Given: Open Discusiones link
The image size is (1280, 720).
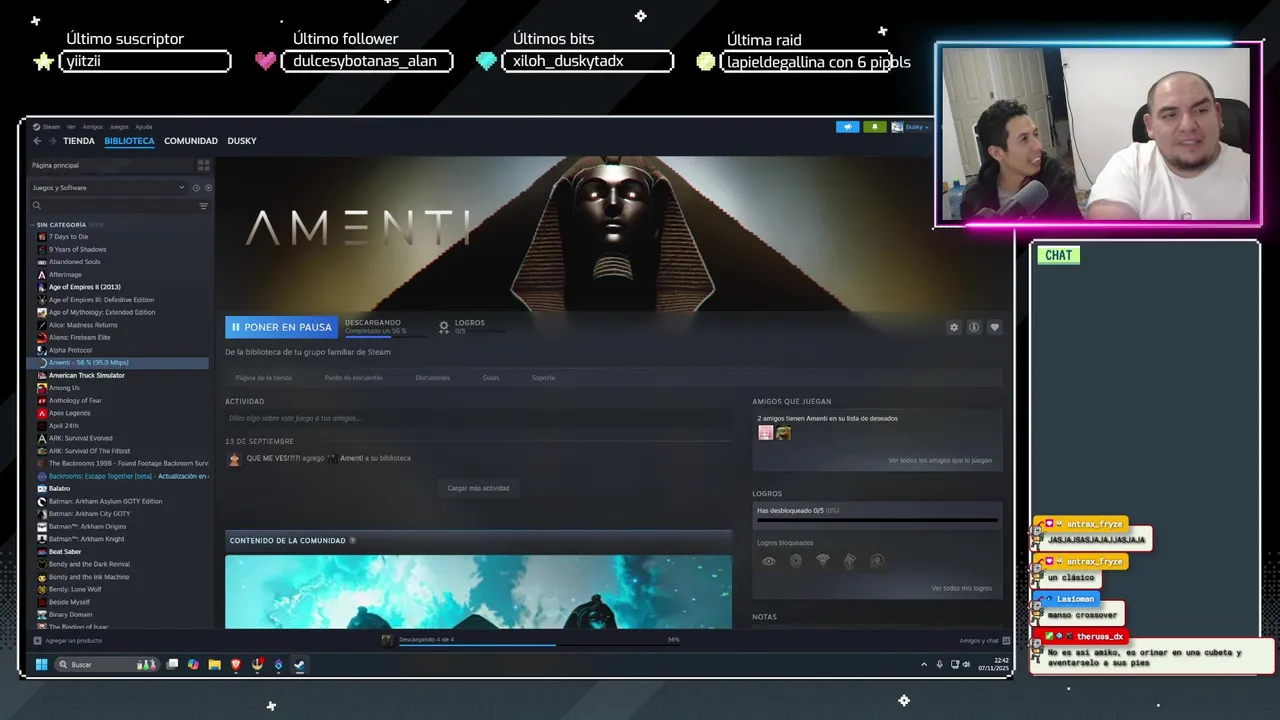Looking at the screenshot, I should point(433,378).
